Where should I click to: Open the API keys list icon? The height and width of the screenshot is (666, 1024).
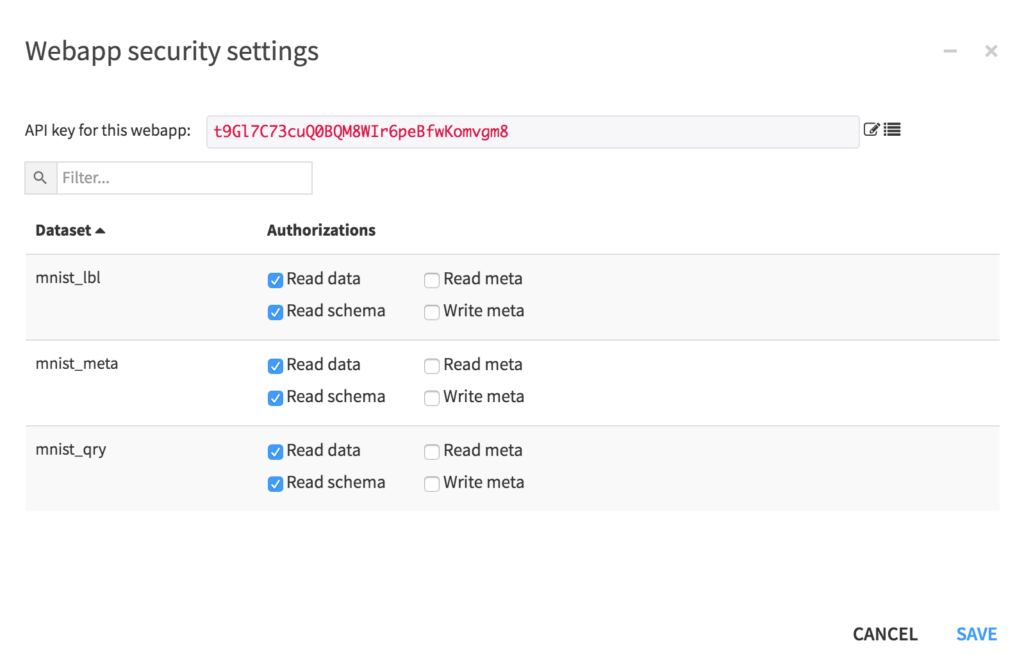[x=890, y=129]
